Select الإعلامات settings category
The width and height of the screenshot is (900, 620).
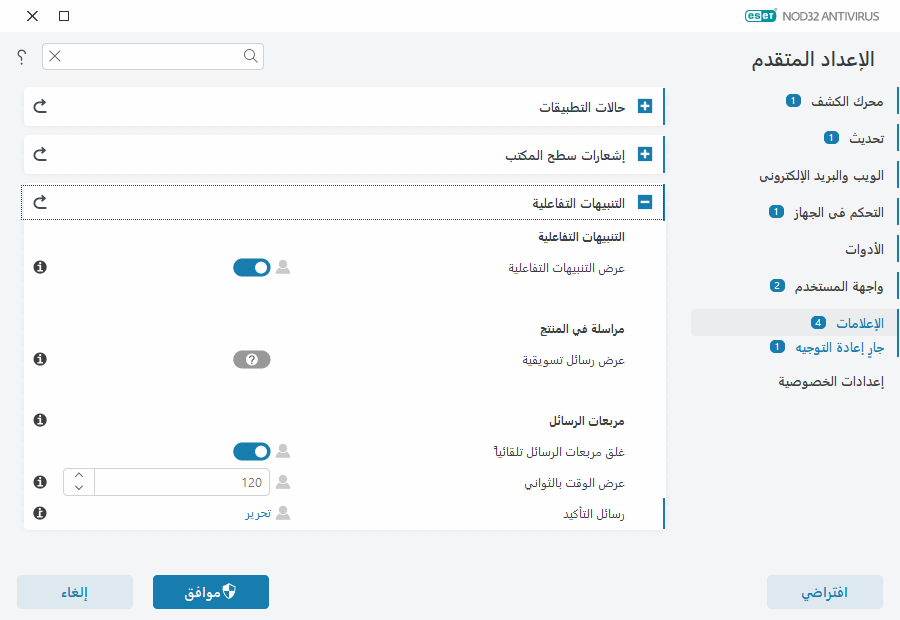click(860, 323)
